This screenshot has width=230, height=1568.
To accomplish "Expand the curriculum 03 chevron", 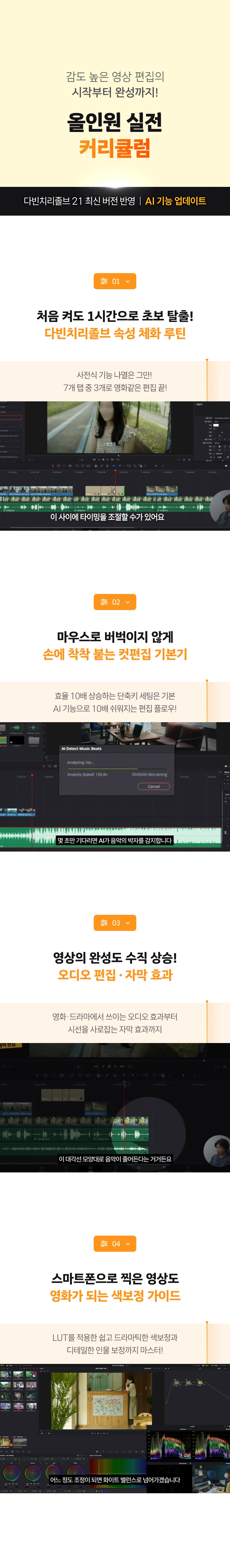I will [127, 923].
